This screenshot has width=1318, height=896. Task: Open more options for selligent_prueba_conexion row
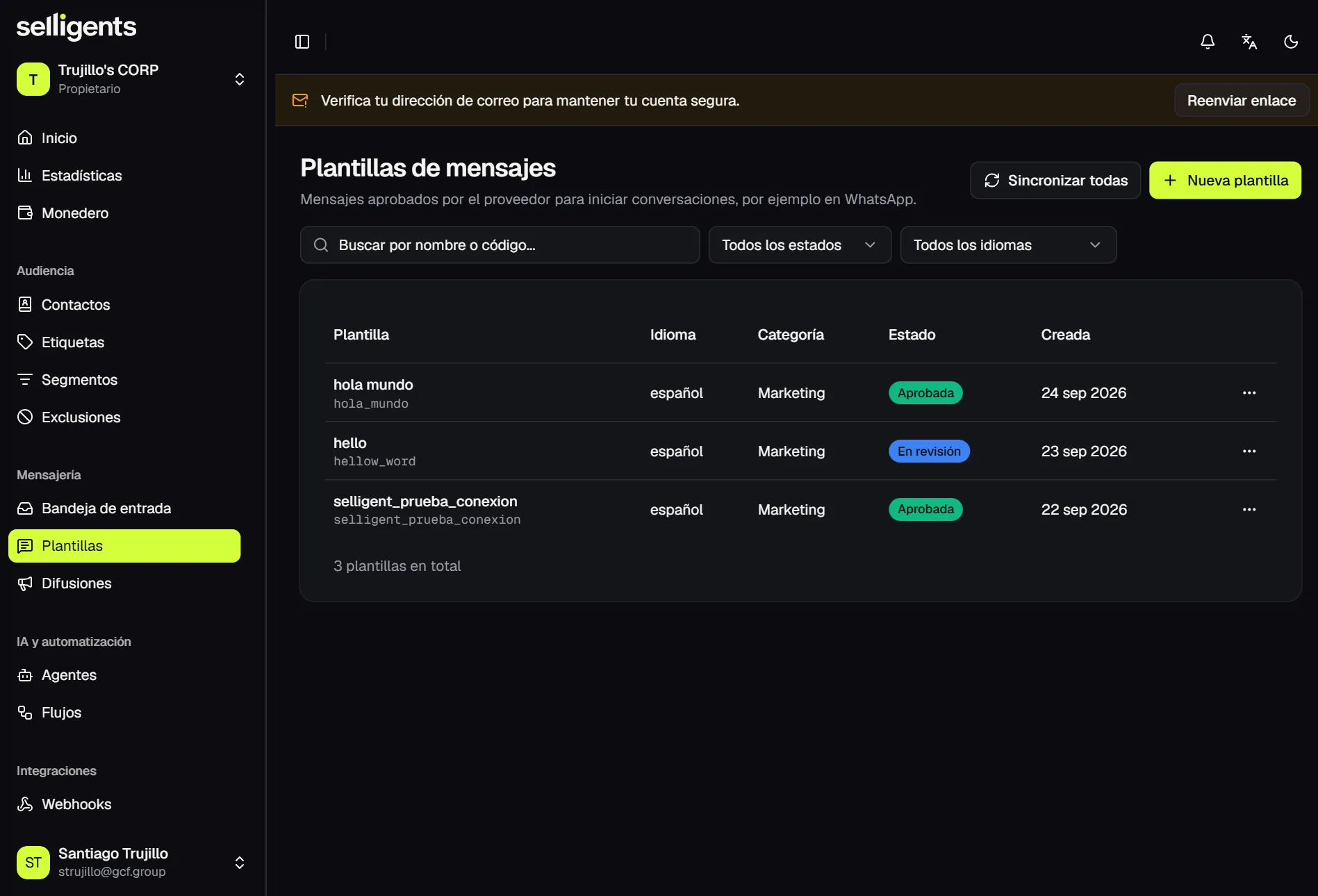(1249, 510)
